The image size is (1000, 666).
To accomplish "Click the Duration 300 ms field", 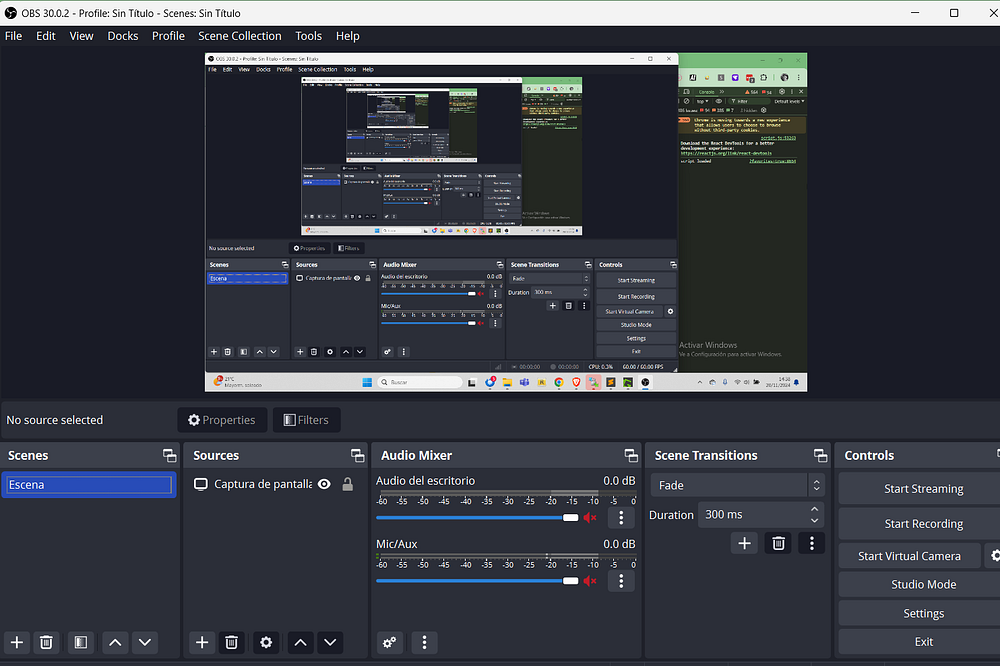I will coord(761,515).
